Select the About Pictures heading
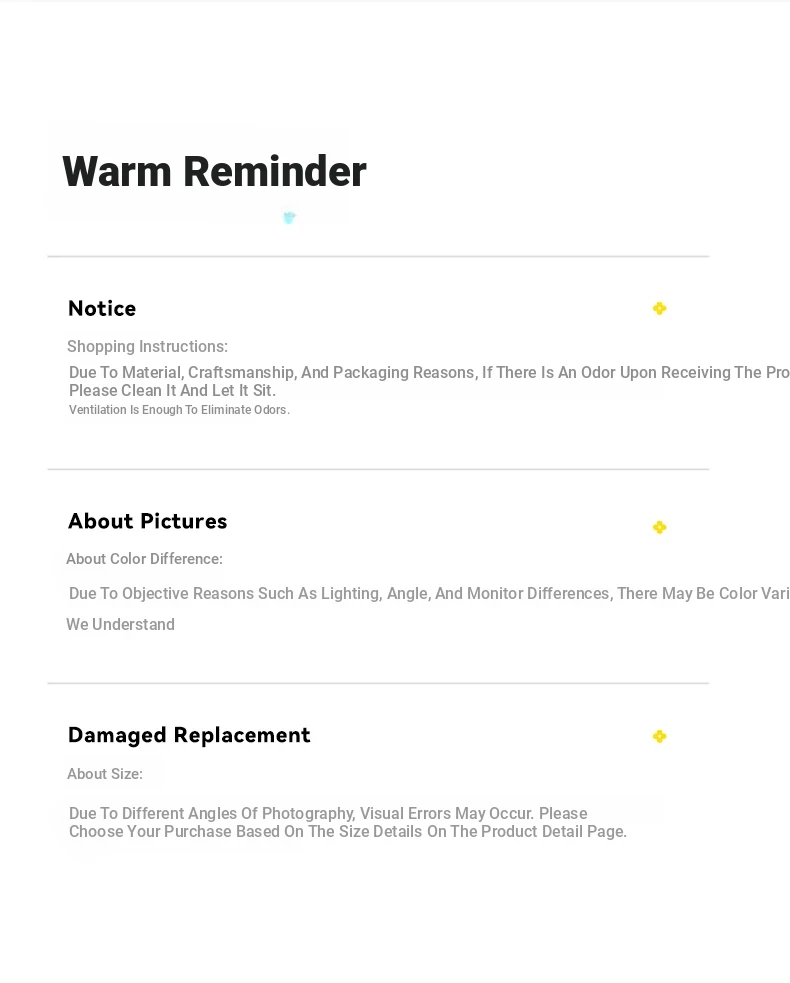The image size is (790, 983). (x=147, y=521)
